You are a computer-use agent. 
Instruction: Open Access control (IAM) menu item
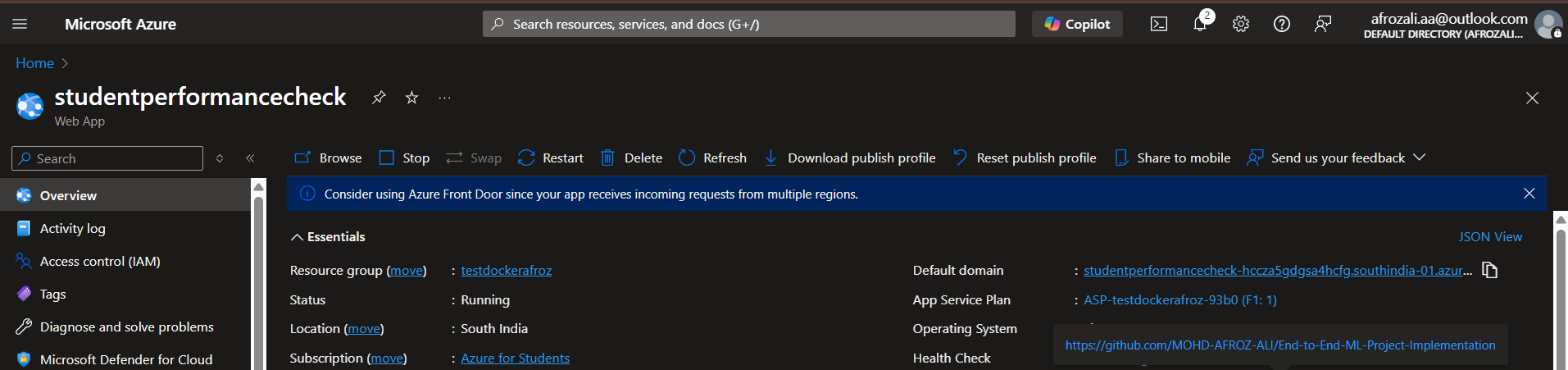[100, 262]
